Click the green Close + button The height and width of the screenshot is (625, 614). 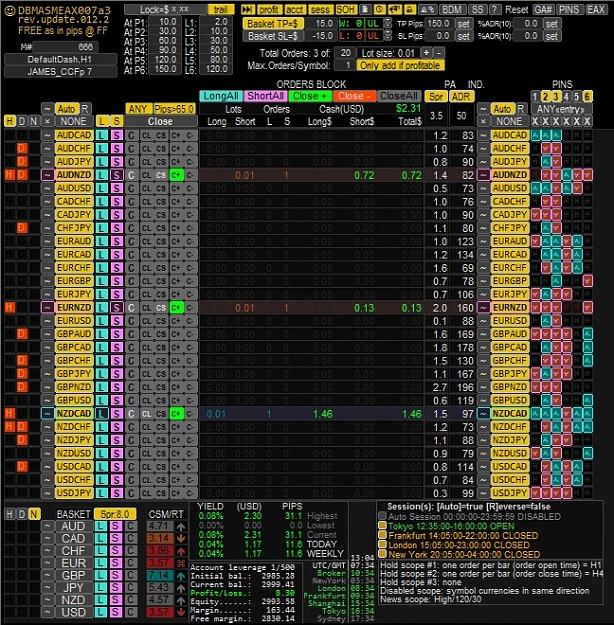click(310, 96)
